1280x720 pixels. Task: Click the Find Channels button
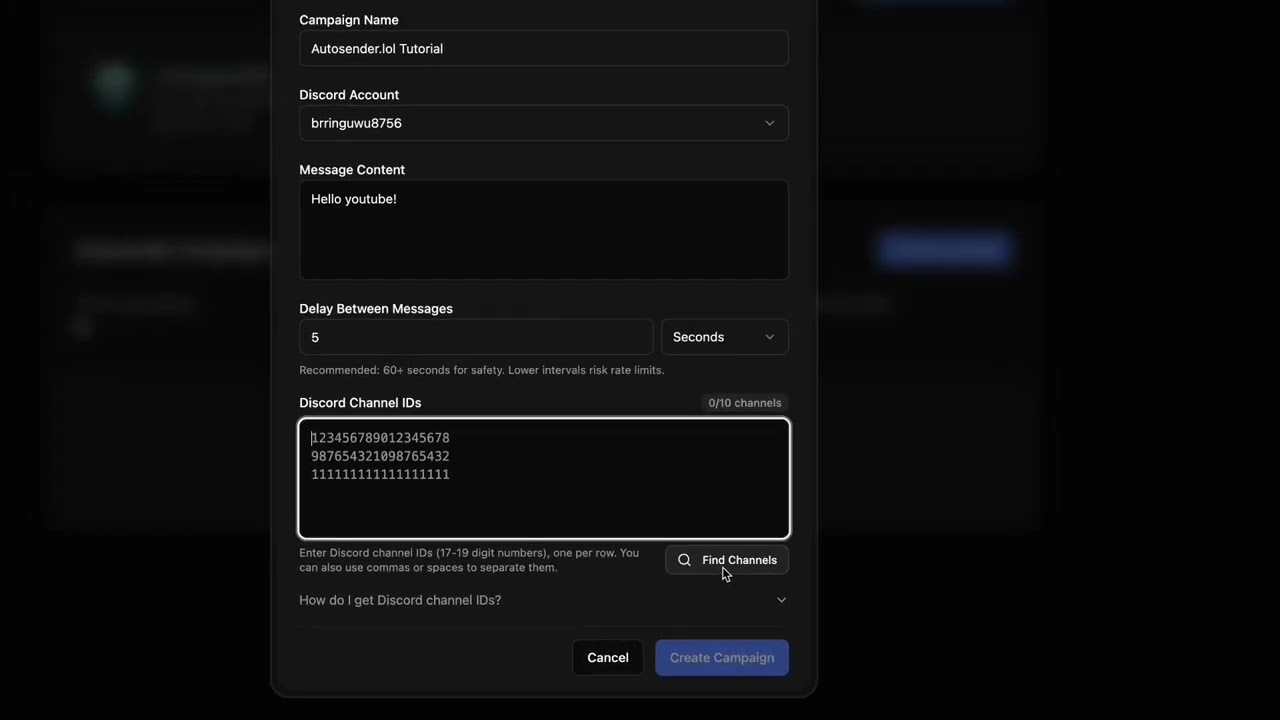[727, 560]
